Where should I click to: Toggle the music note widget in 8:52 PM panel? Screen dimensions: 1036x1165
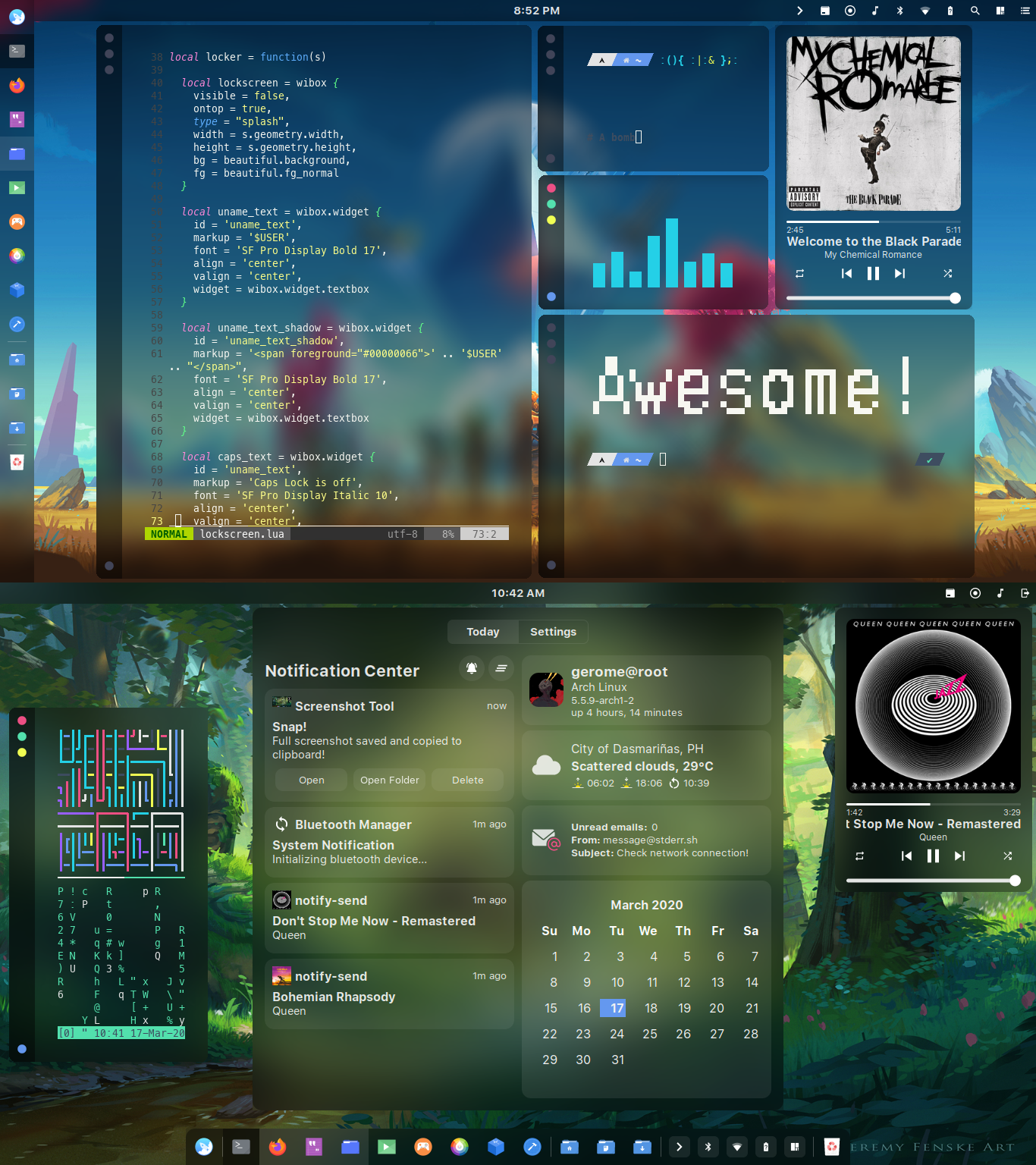click(875, 11)
